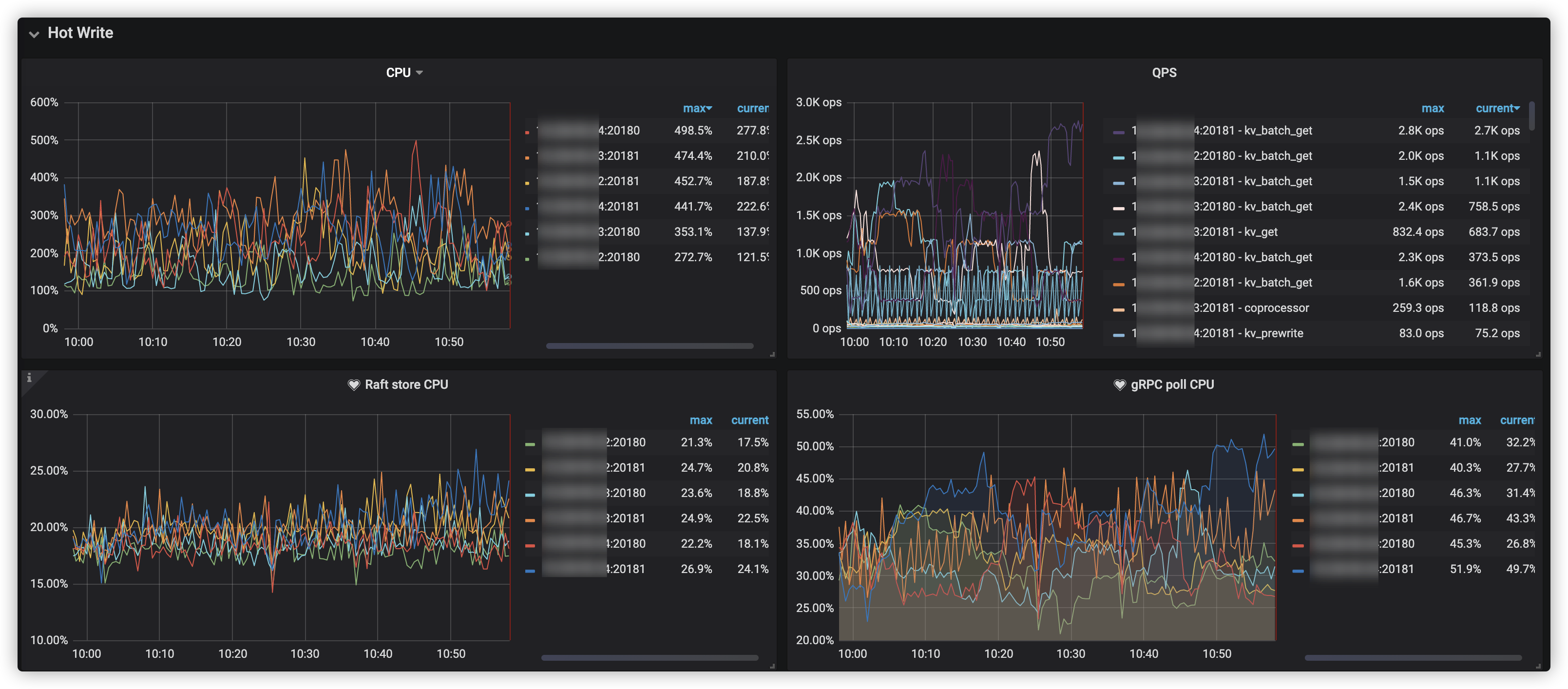Collapse the Hot Write row

(34, 34)
